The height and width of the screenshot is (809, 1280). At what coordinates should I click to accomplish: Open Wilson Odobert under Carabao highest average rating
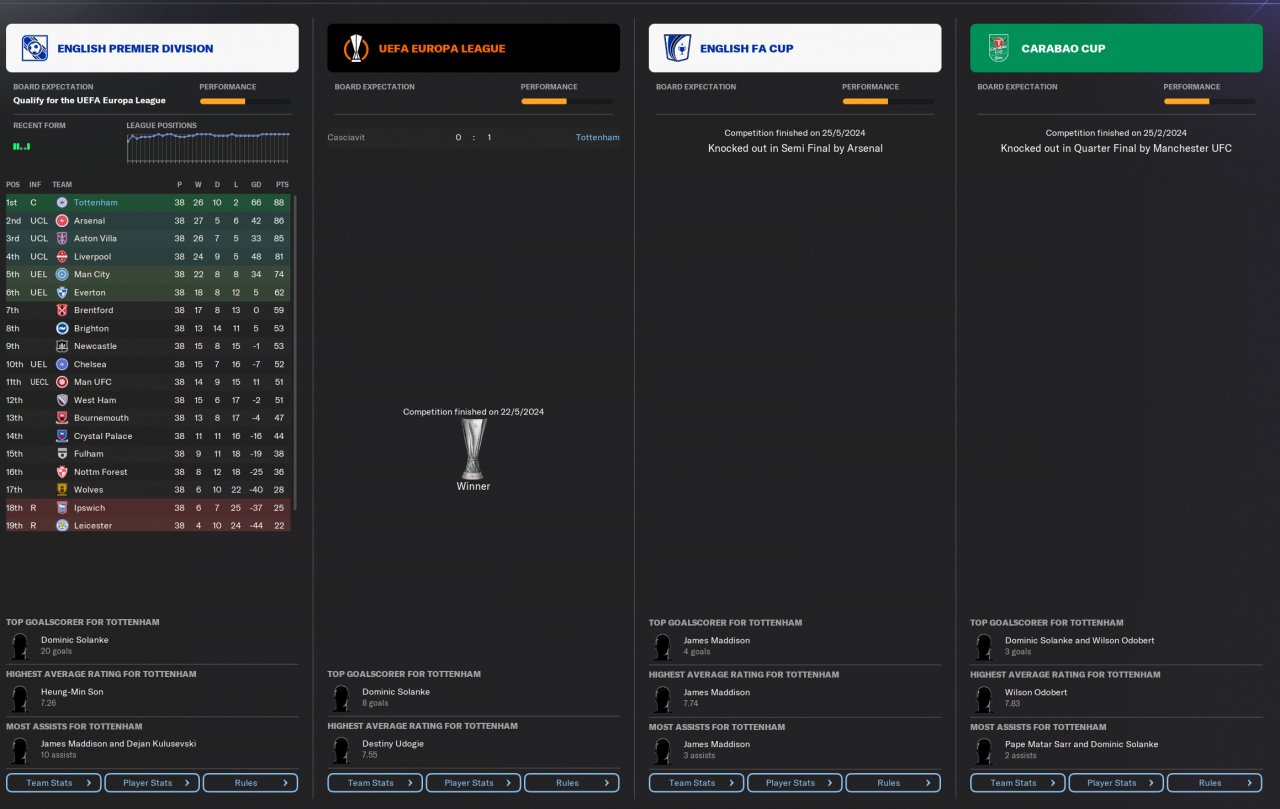[x=1036, y=692]
